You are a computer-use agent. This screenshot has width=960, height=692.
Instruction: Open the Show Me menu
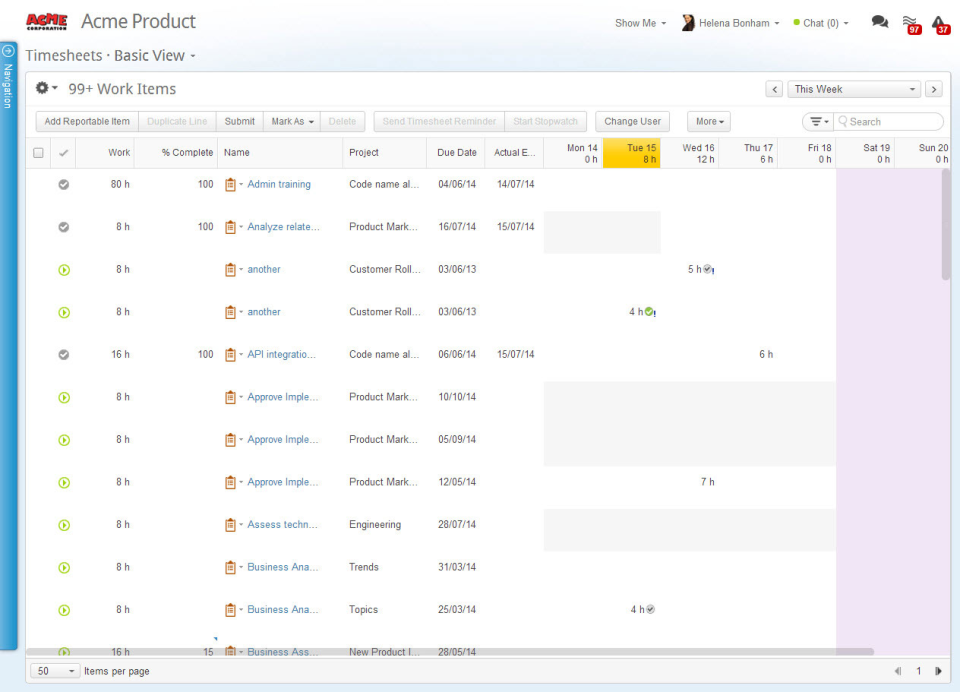(x=640, y=23)
